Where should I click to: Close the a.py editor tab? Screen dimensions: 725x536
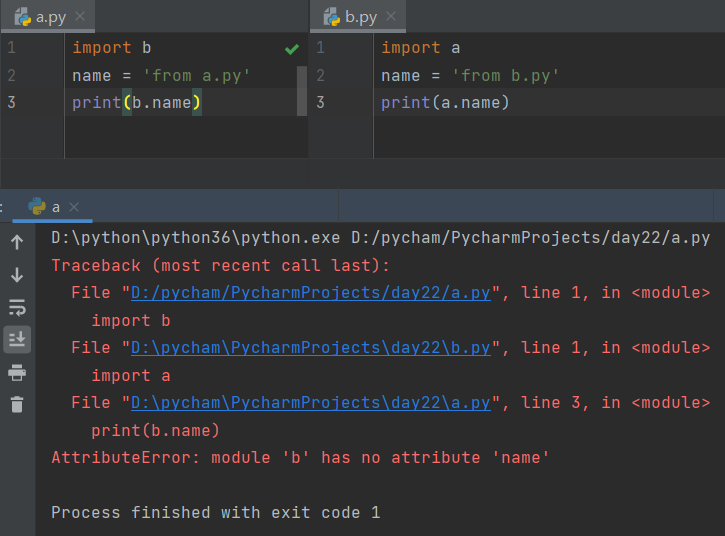coord(80,17)
